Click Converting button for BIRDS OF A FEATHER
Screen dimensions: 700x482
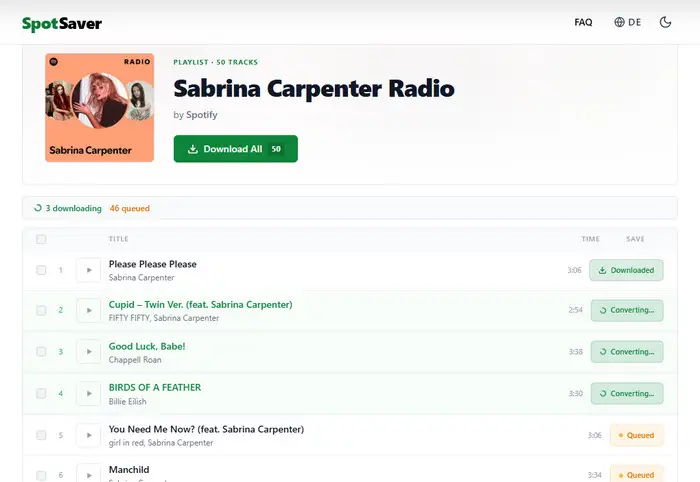pos(627,393)
